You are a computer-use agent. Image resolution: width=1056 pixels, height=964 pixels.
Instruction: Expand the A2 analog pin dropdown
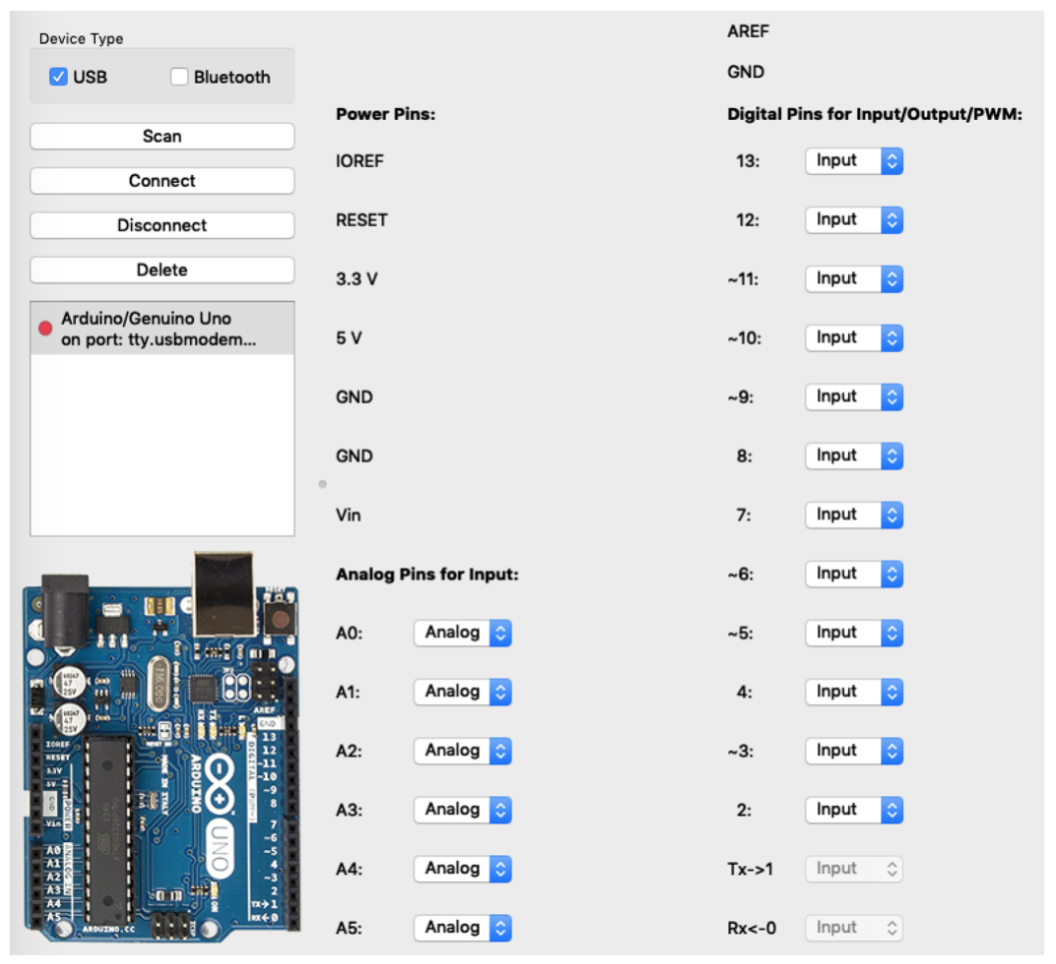(x=463, y=751)
